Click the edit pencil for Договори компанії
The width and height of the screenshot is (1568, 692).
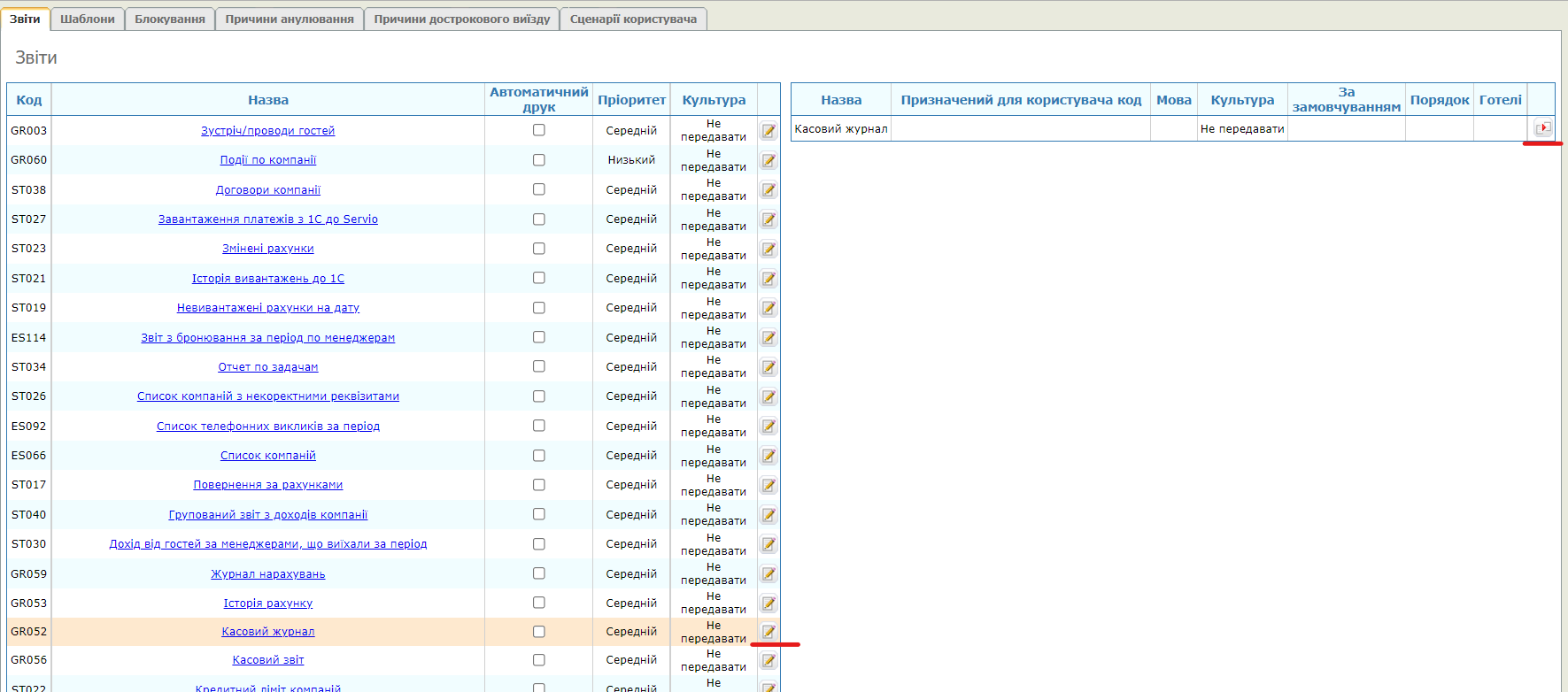[x=769, y=190]
